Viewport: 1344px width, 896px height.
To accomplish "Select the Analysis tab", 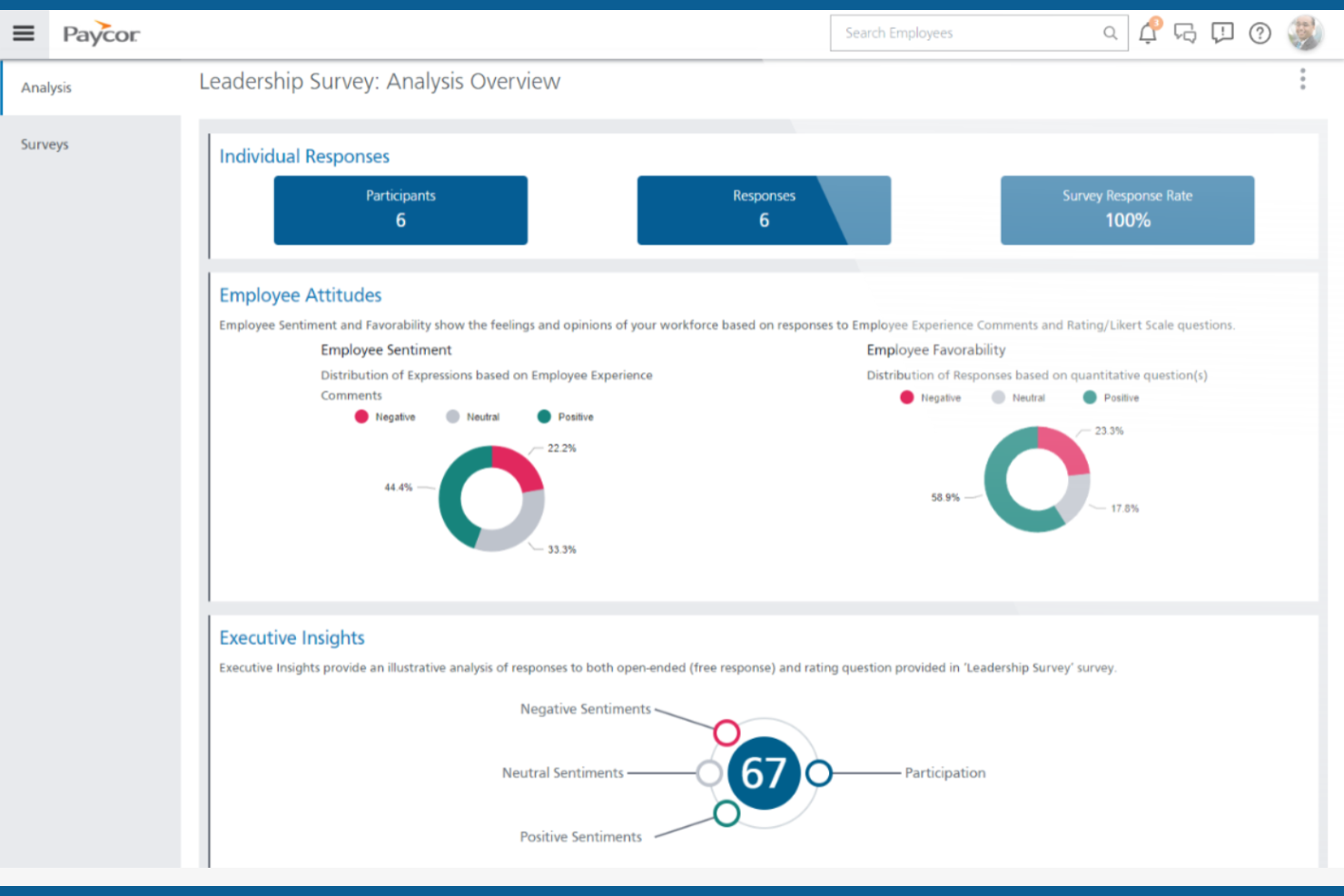I will click(46, 87).
